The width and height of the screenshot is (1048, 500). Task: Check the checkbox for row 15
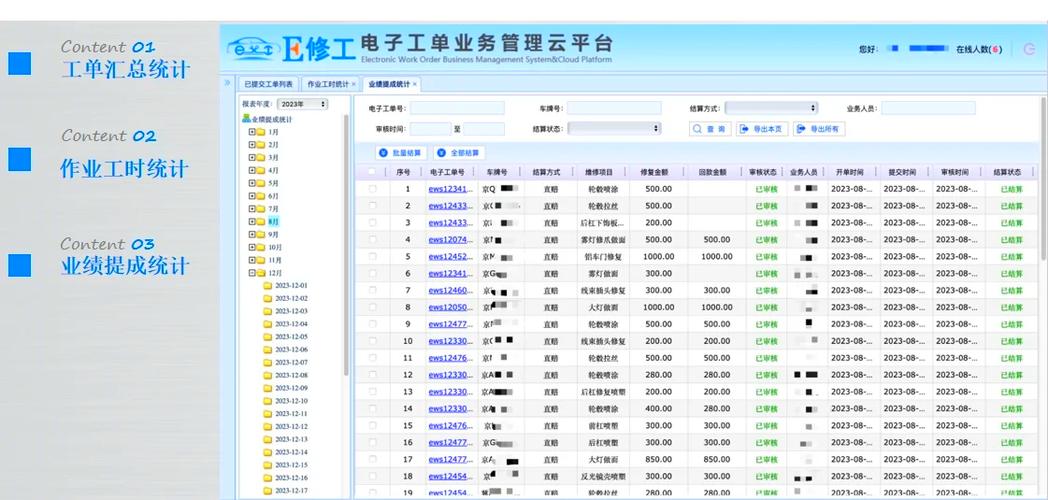click(372, 426)
